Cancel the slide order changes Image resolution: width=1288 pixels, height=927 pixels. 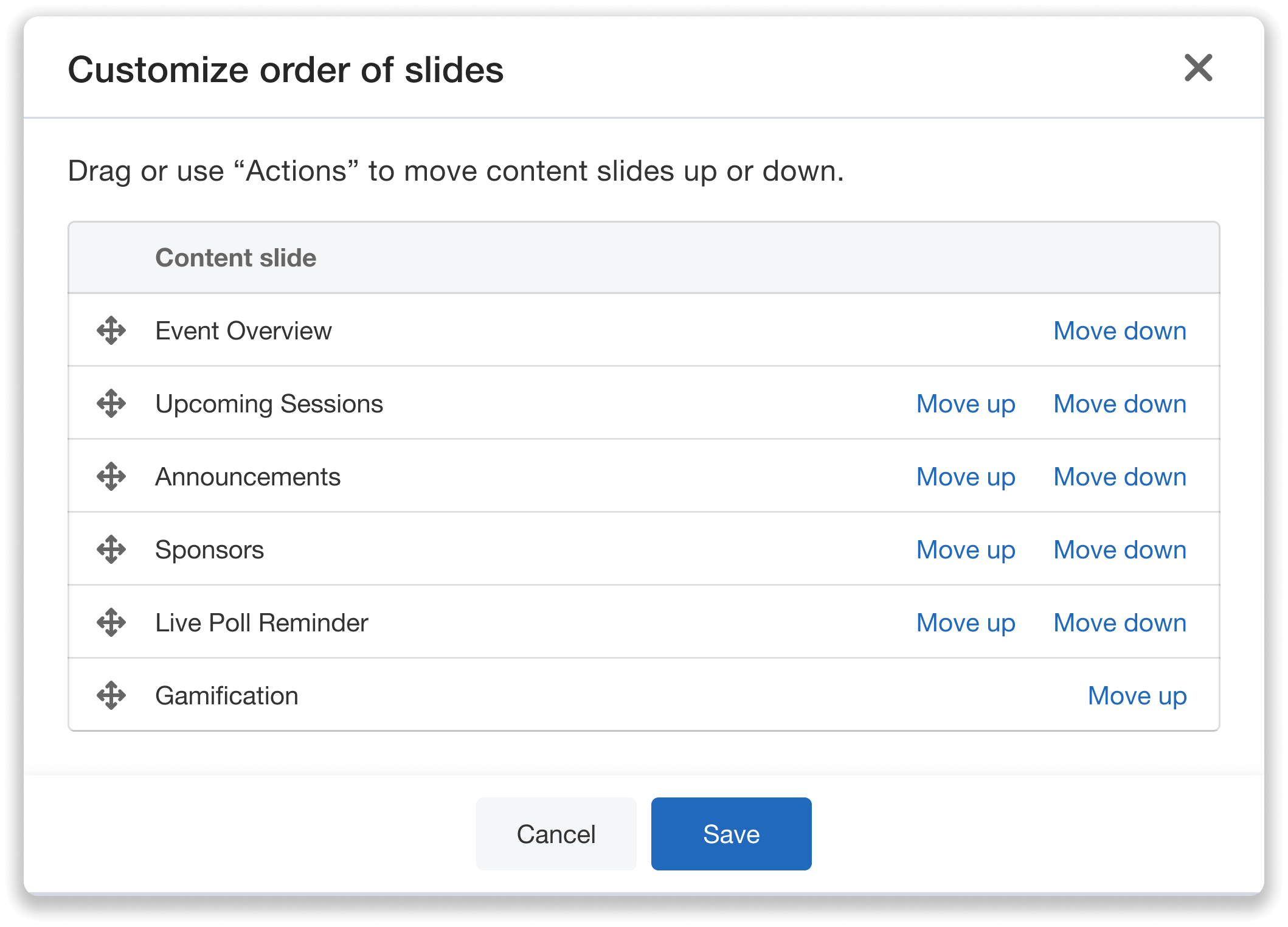555,833
